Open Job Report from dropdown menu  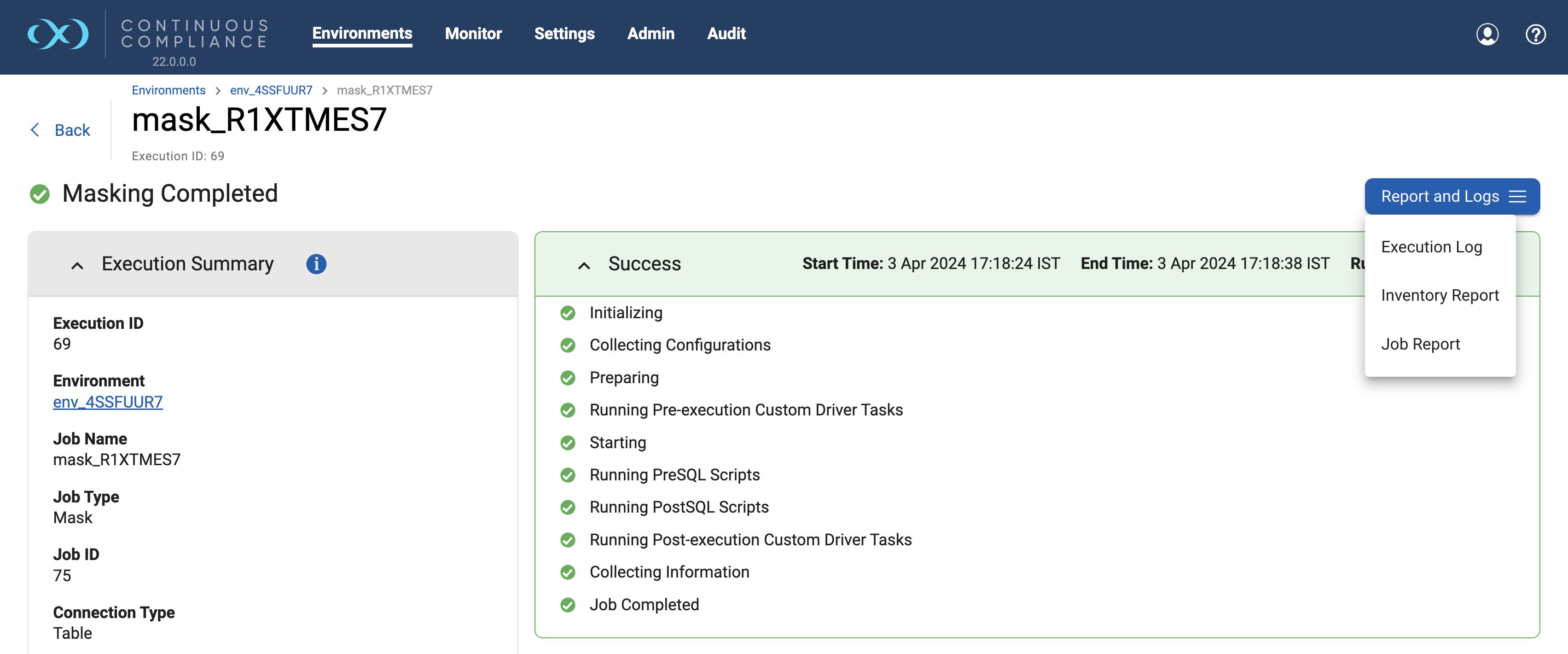point(1420,344)
